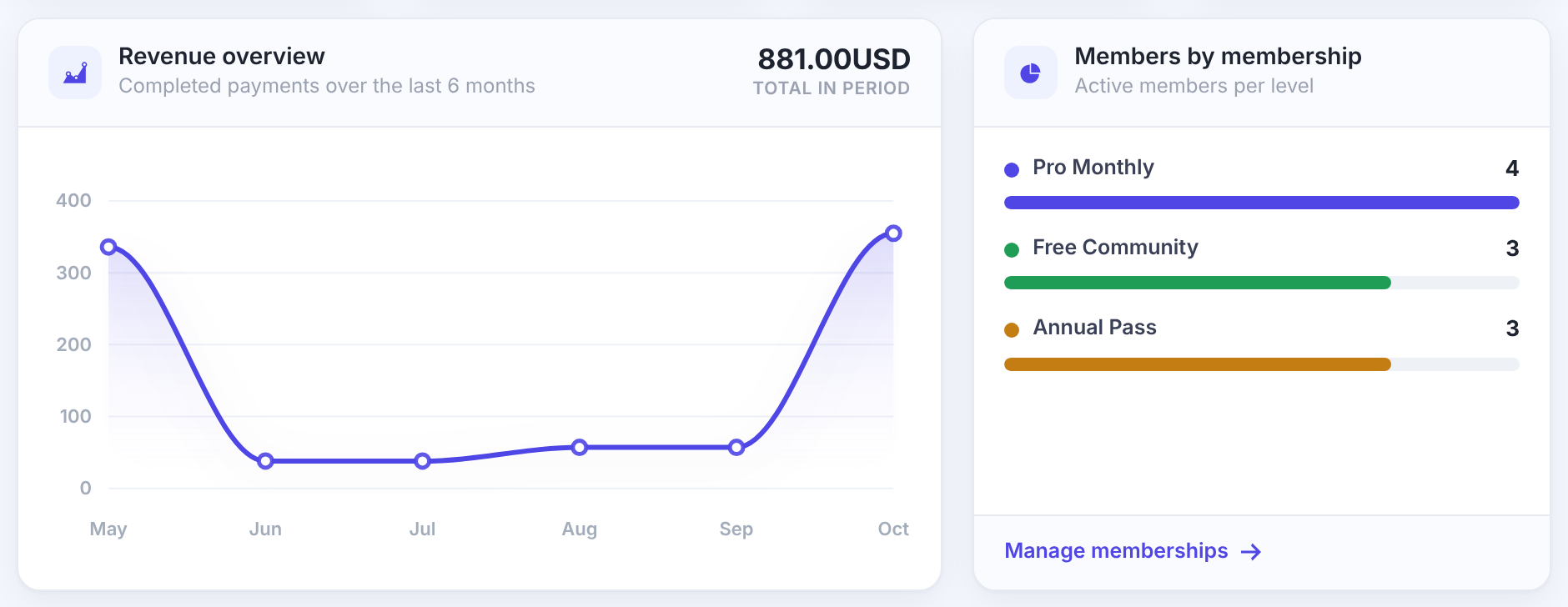Click the Pro Monthly member count 4
1568x607 pixels.
(x=1512, y=168)
